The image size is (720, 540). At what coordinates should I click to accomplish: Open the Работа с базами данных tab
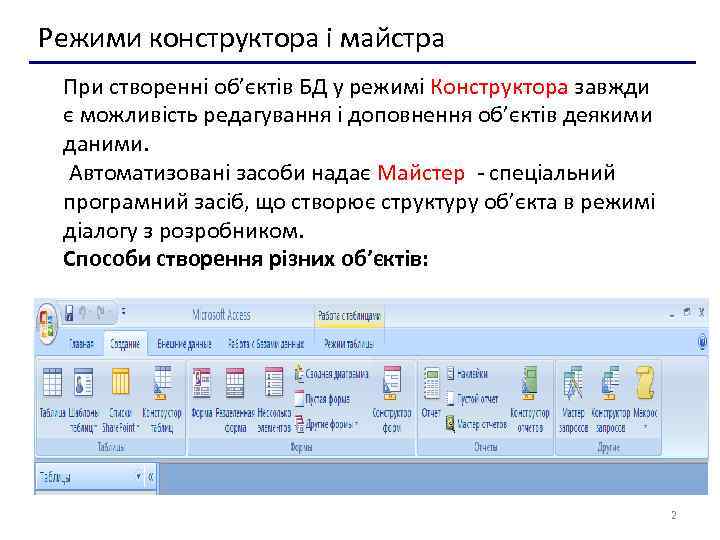(266, 344)
